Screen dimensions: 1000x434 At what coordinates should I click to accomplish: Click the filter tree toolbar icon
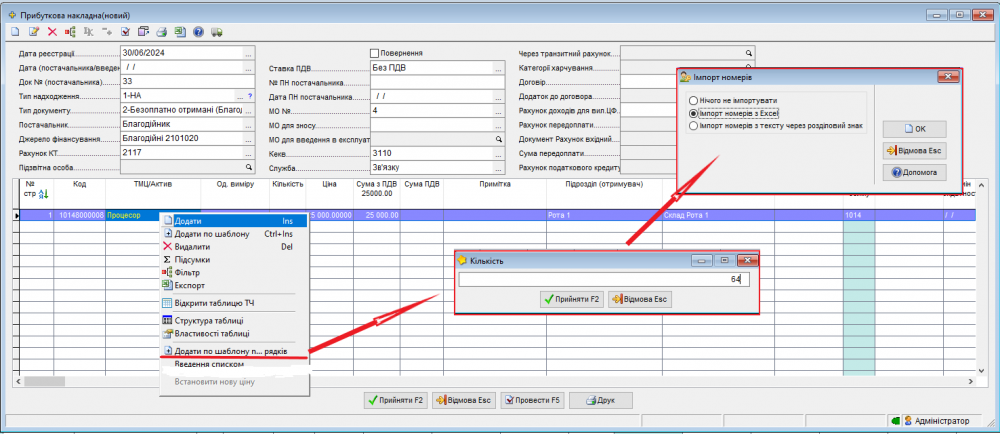coord(70,31)
